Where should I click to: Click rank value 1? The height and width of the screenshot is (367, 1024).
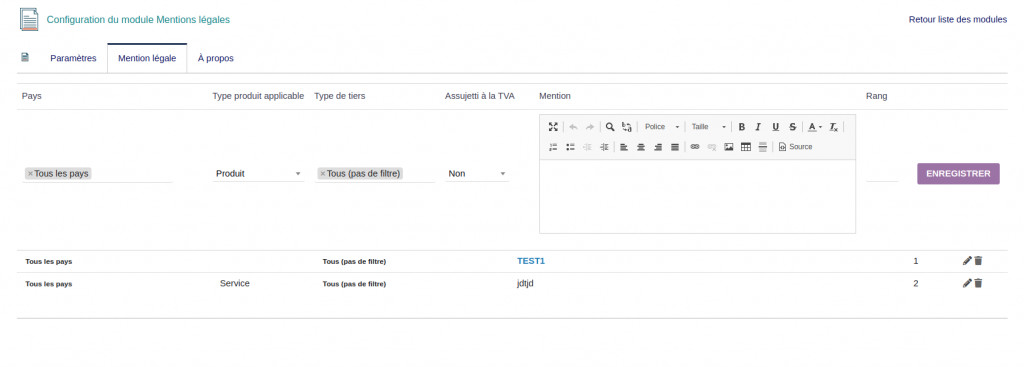916,261
